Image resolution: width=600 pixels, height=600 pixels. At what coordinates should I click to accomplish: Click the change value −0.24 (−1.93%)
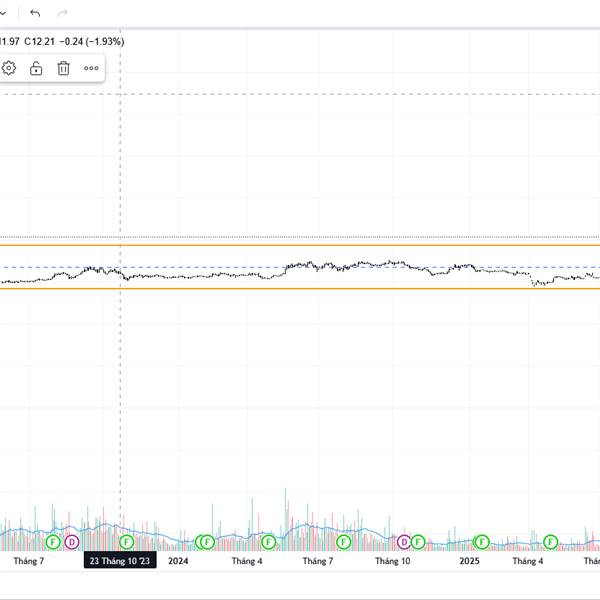click(x=92, y=41)
